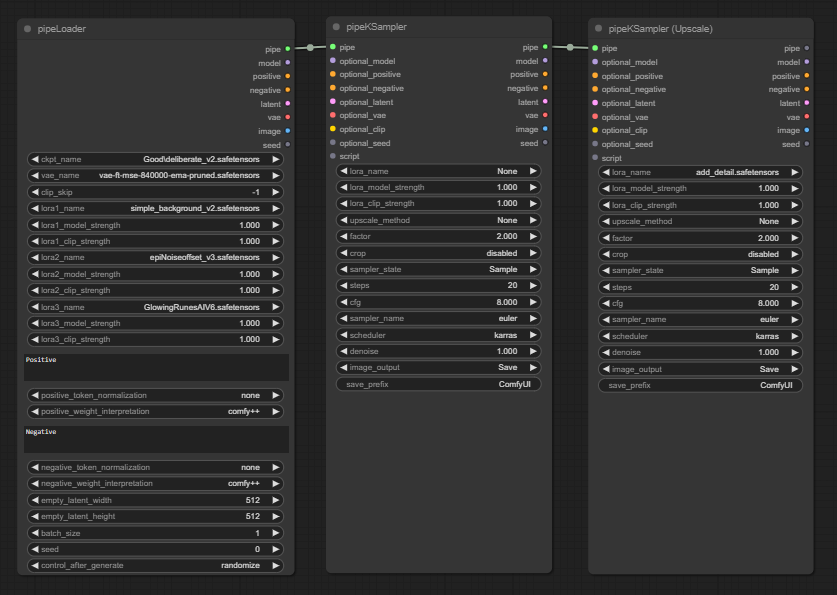This screenshot has width=837, height=595.
Task: Click the seed output socket on pipeLoader
Action: (x=288, y=145)
